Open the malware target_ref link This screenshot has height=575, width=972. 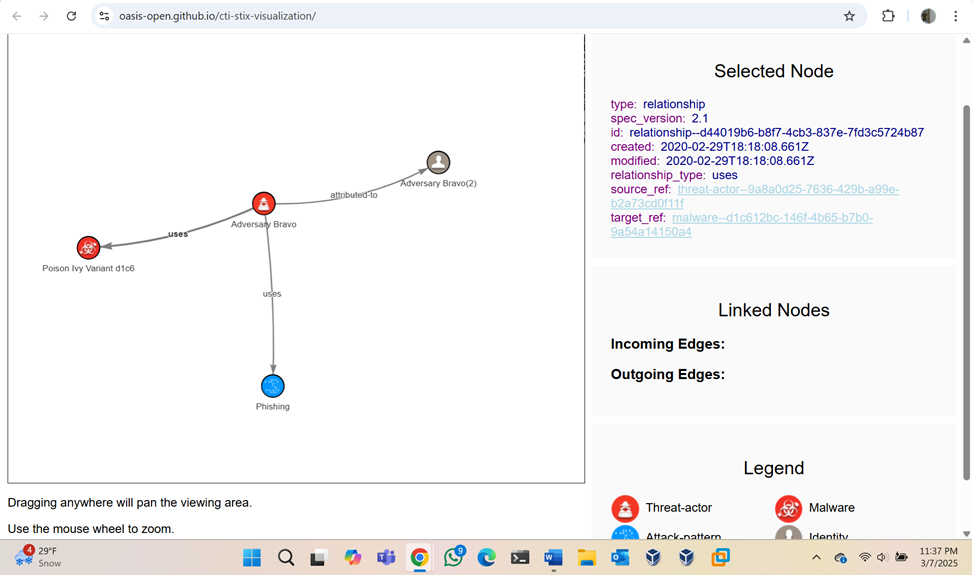tap(741, 224)
